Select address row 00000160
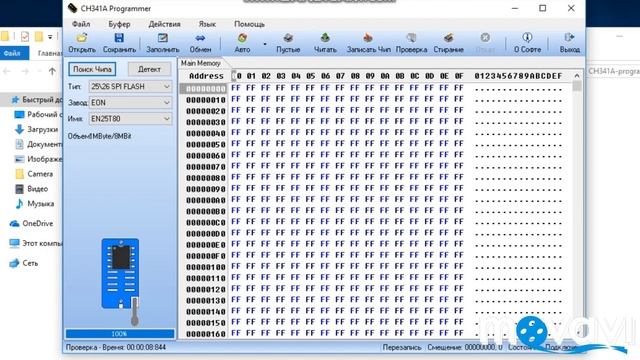 pyautogui.click(x=206, y=334)
